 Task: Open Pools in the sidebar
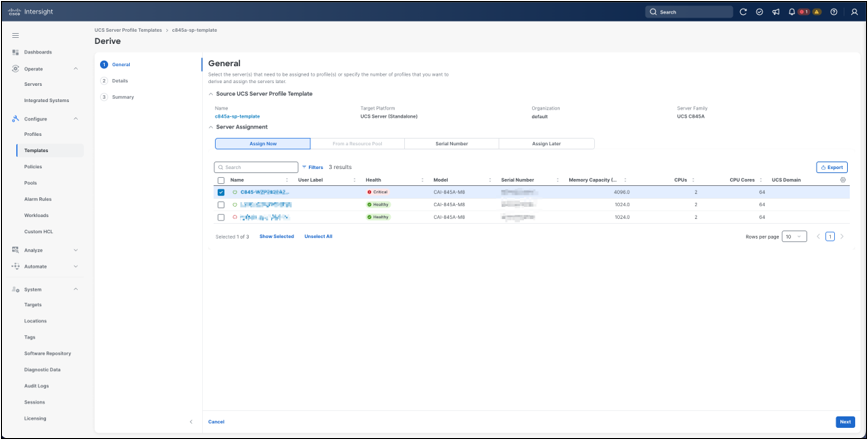[x=30, y=183]
